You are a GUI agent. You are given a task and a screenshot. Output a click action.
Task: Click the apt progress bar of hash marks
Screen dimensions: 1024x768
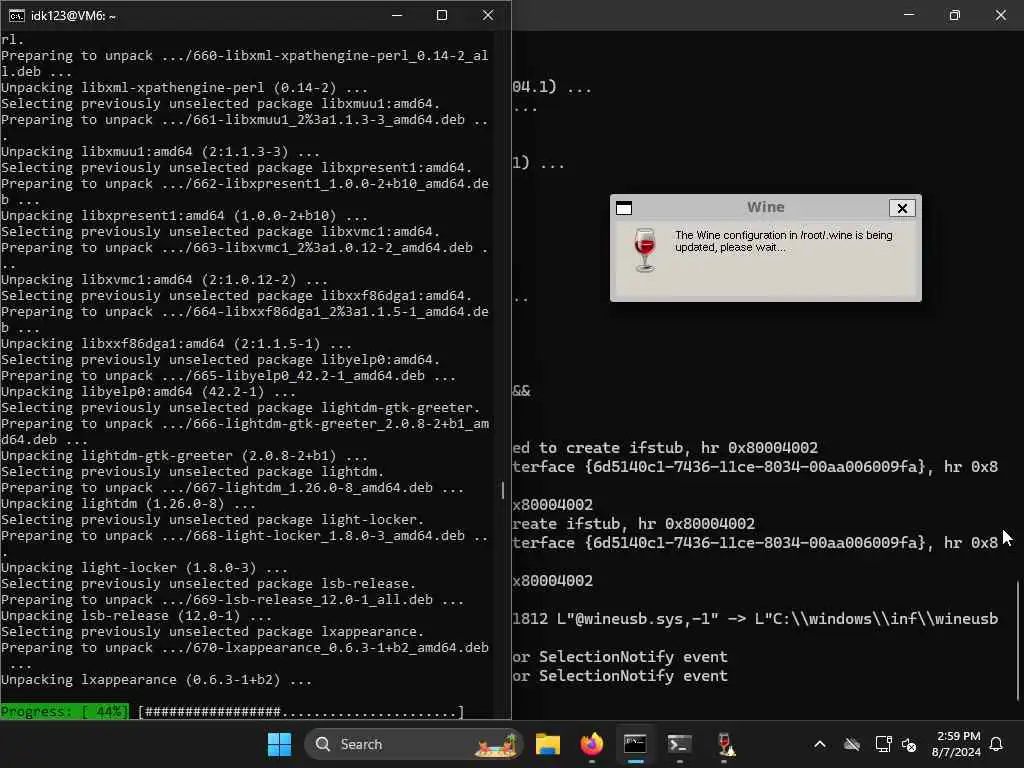300,711
